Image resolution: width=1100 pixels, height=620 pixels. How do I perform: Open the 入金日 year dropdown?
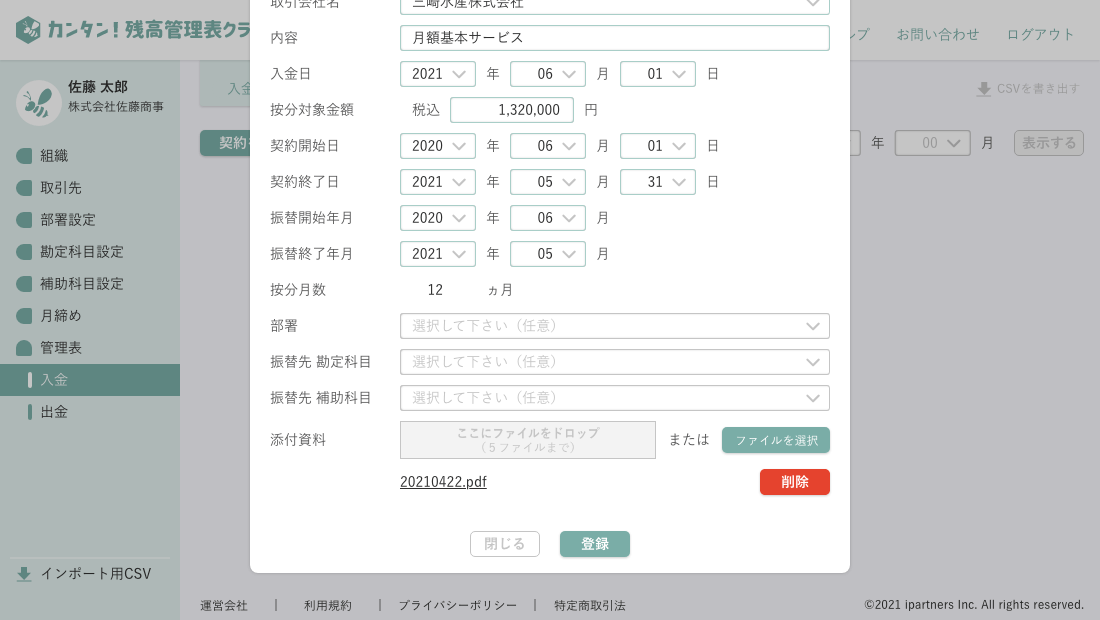438,74
